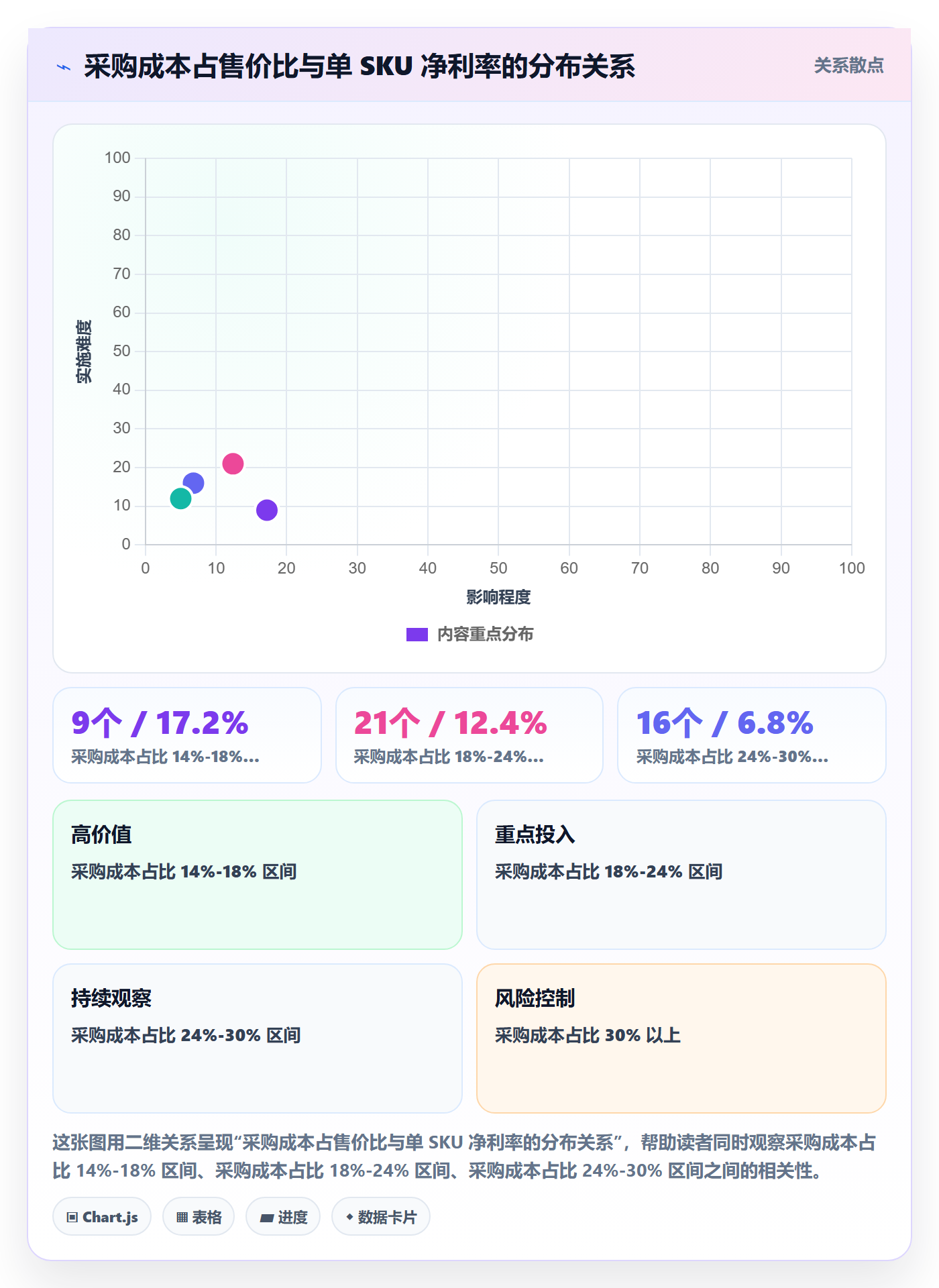This screenshot has height=1288, width=939.
Task: Open the 16个 / 6.8% stat card
Action: click(752, 735)
